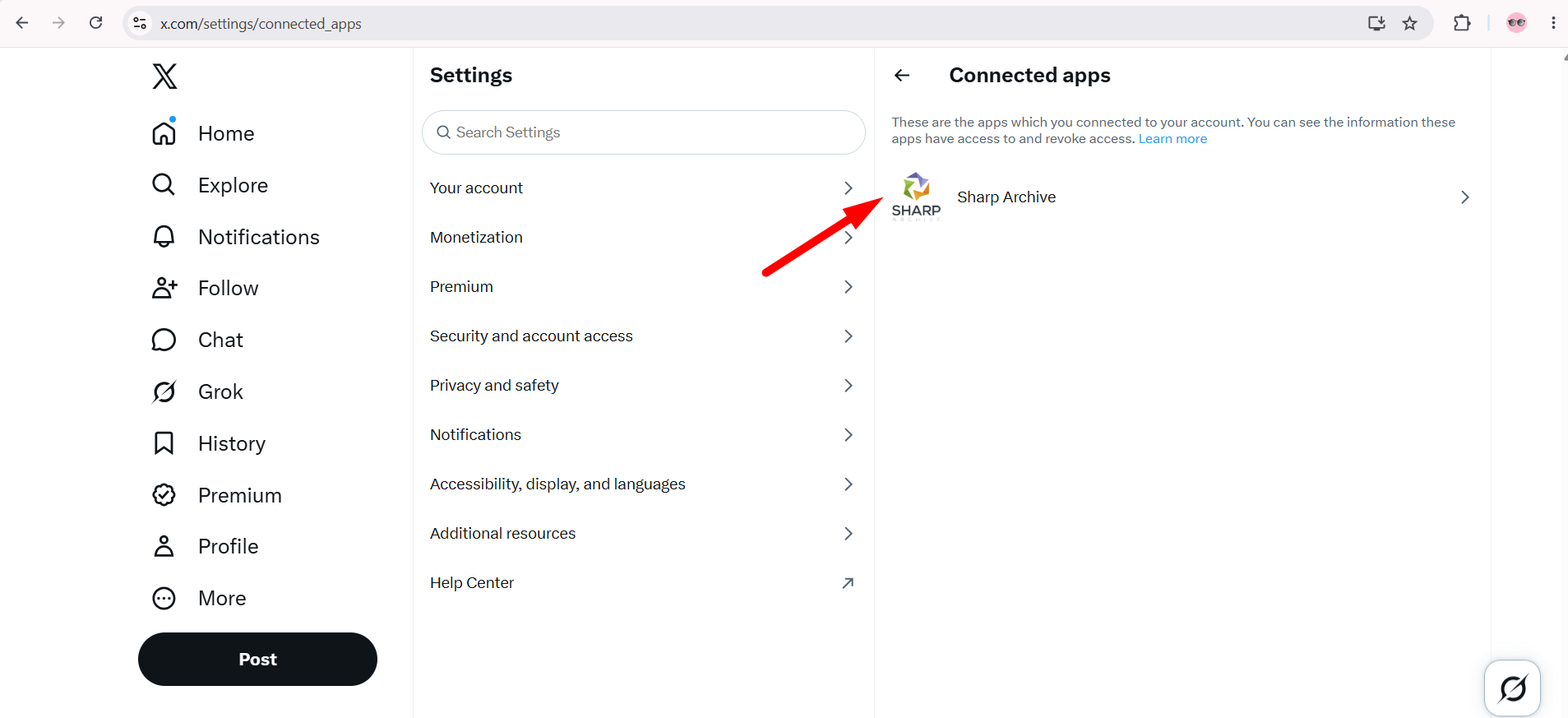Open the floating Grok button

[1512, 688]
